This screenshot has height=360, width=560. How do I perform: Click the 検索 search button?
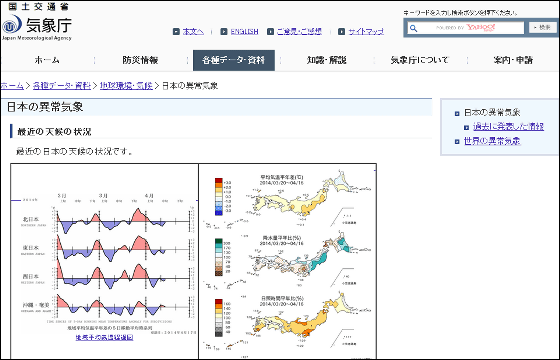point(542,28)
